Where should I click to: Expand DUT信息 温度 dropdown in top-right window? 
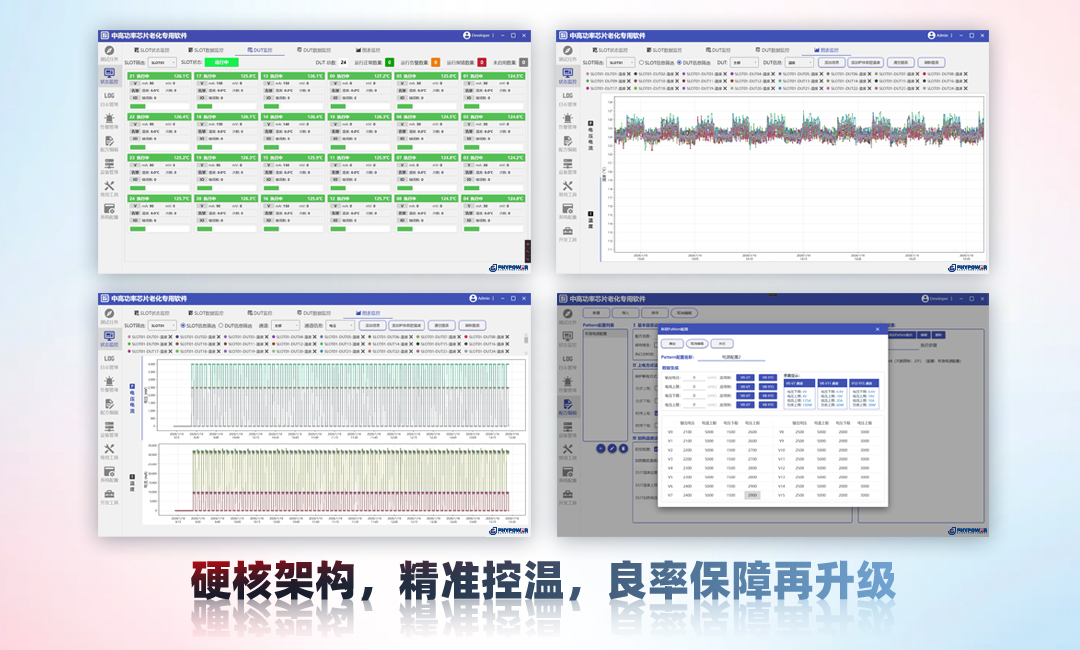798,62
